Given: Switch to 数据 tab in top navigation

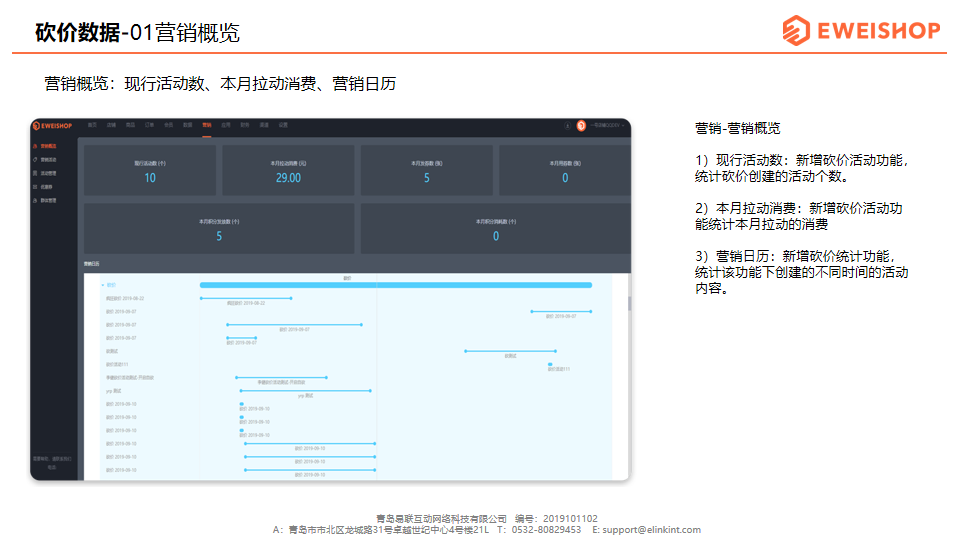Looking at the screenshot, I should (188, 125).
